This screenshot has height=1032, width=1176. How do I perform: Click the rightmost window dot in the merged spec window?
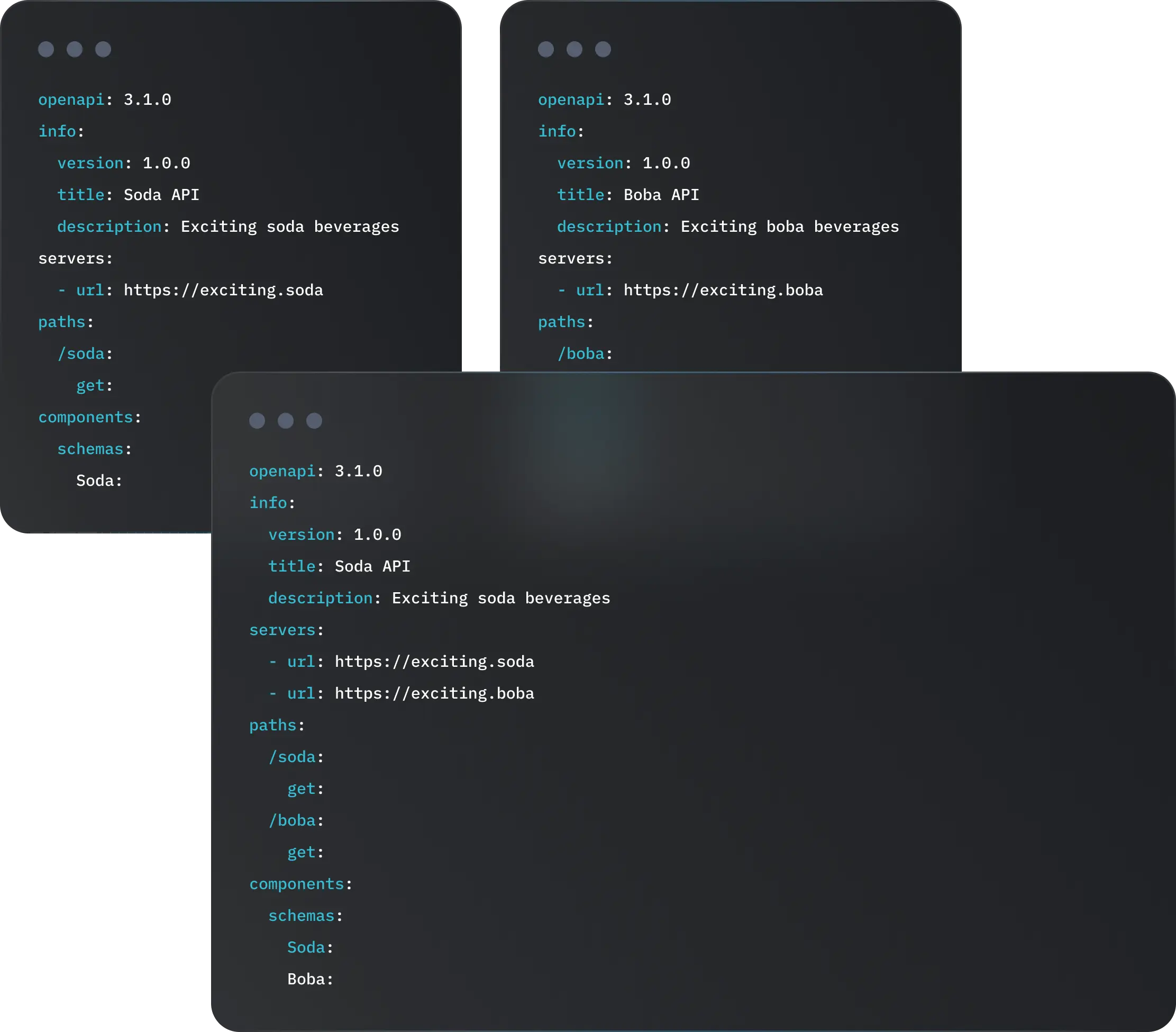[315, 421]
